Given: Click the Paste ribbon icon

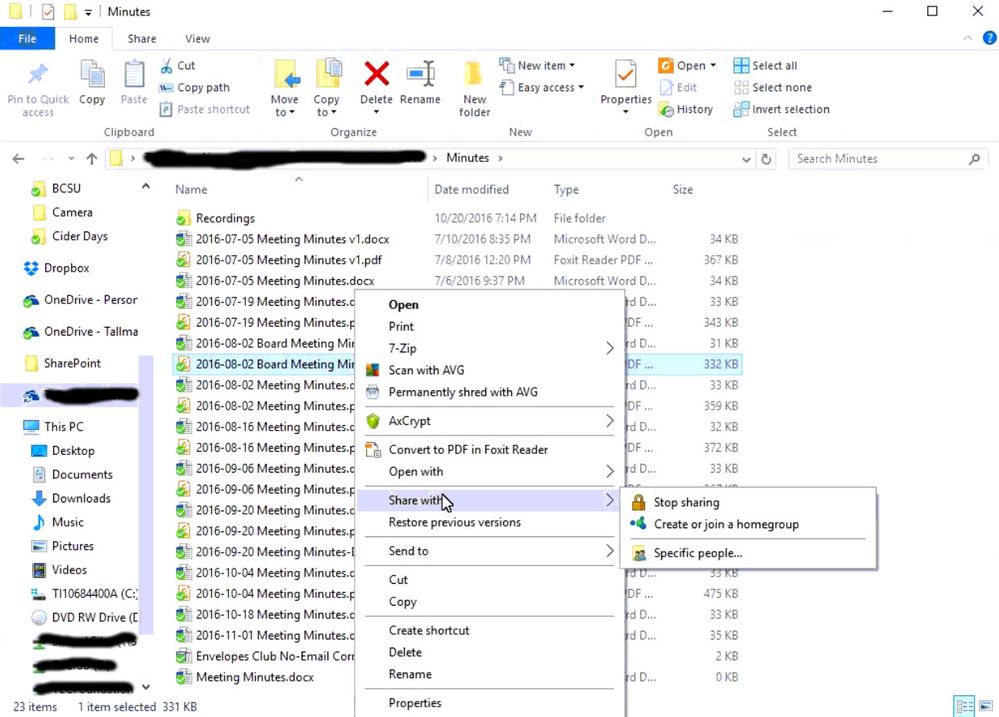Looking at the screenshot, I should point(134,75).
